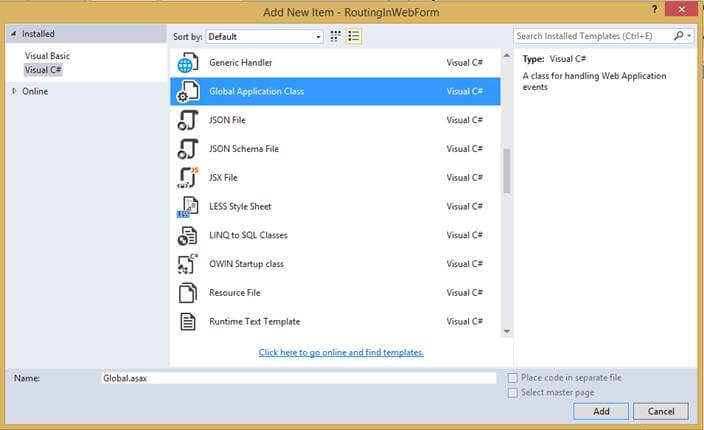Select the LESS Style Sheet entry
The width and height of the screenshot is (704, 430).
[x=335, y=206]
